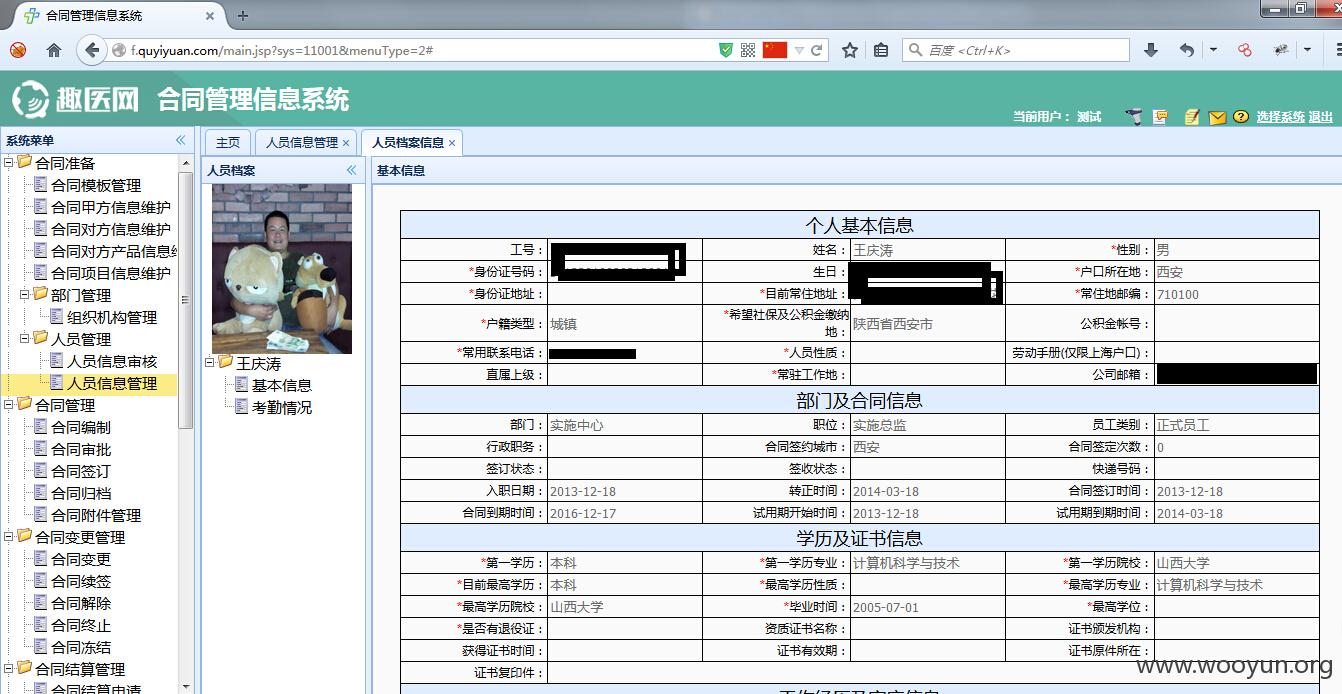
Task: Open the notepad with pencil icon
Action: (x=1191, y=117)
